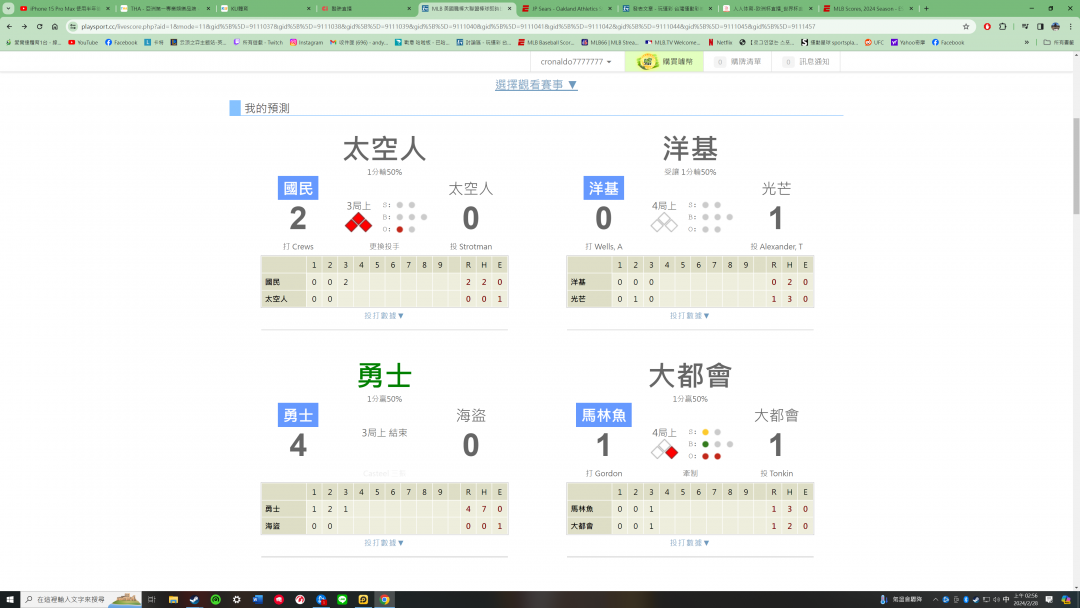The height and width of the screenshot is (608, 1080).
Task: Open the shopping list link
Action: point(738,61)
